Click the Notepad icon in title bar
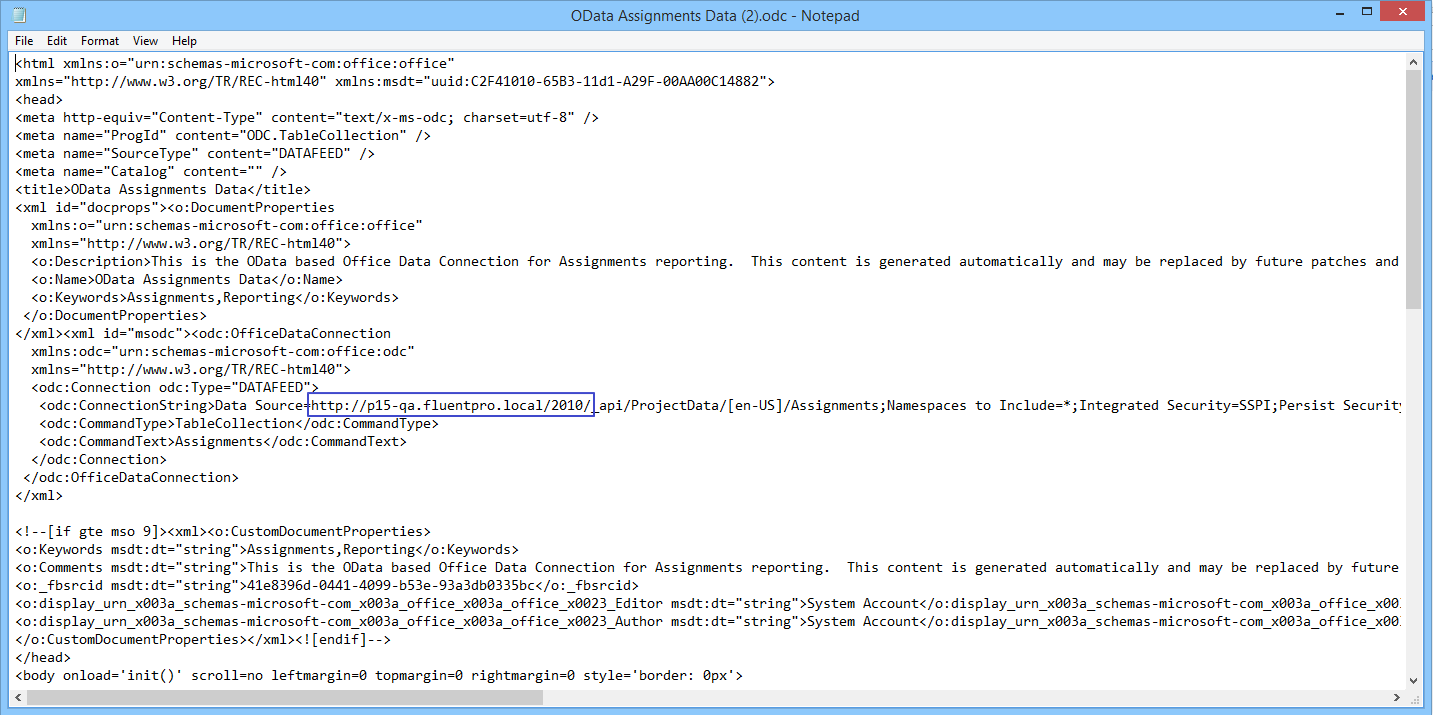The width and height of the screenshot is (1434, 715). coord(19,15)
